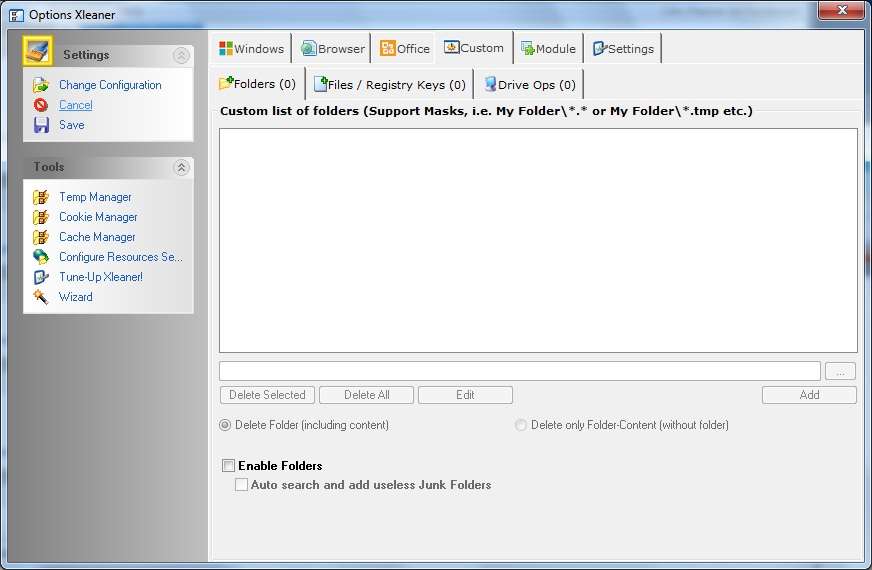
Task: Click the Cache Manager icon
Action: coord(41,237)
